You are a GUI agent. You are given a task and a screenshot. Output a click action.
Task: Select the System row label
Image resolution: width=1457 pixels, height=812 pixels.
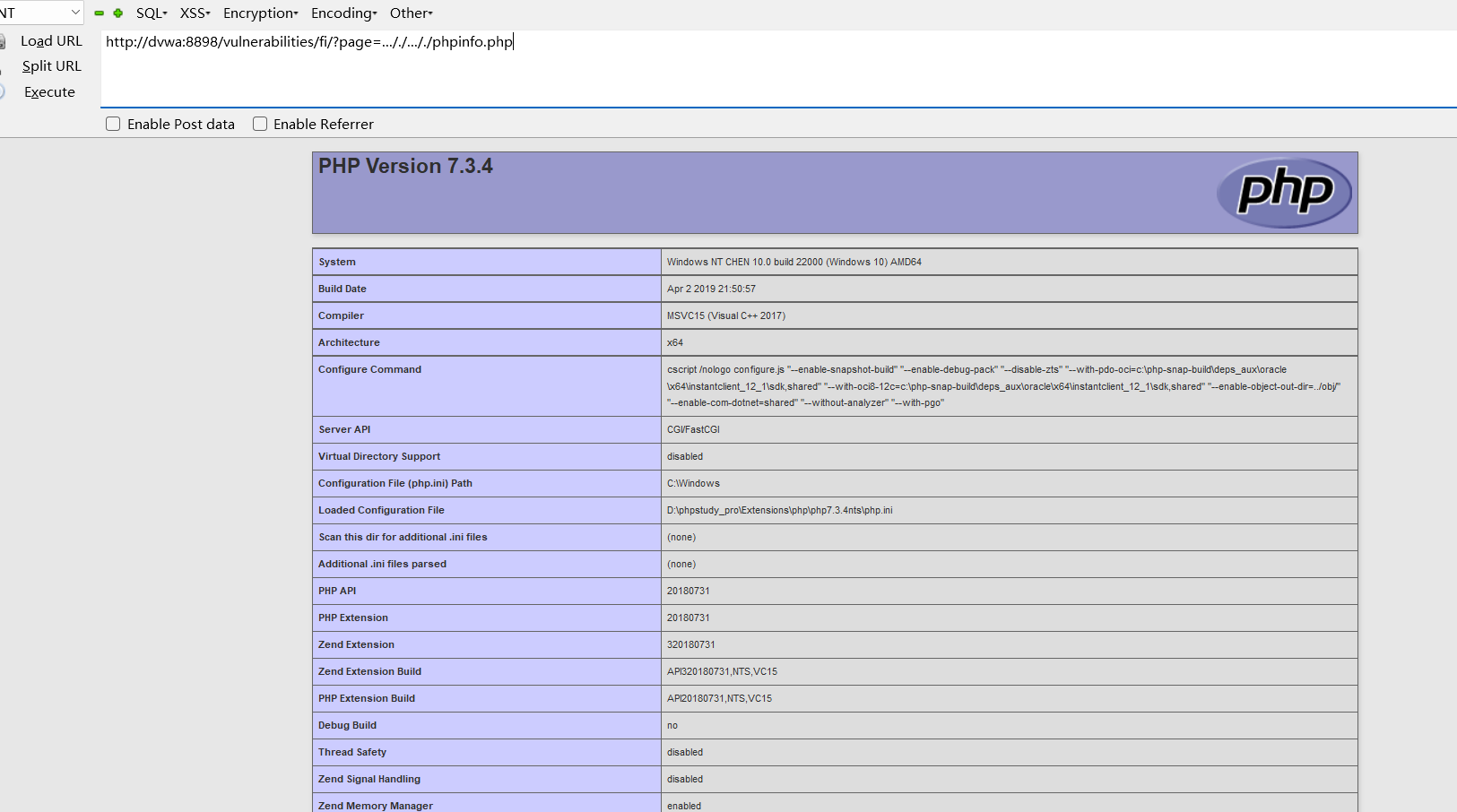(x=337, y=262)
